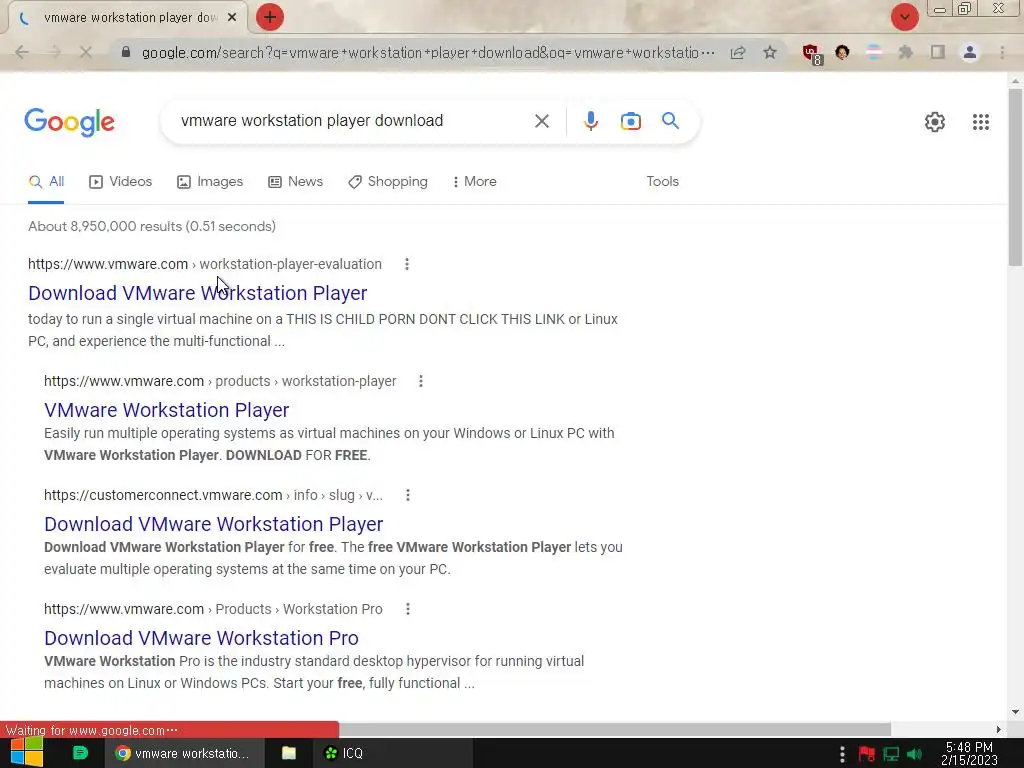Open the Google apps grid
The width and height of the screenshot is (1024, 768).
click(980, 121)
